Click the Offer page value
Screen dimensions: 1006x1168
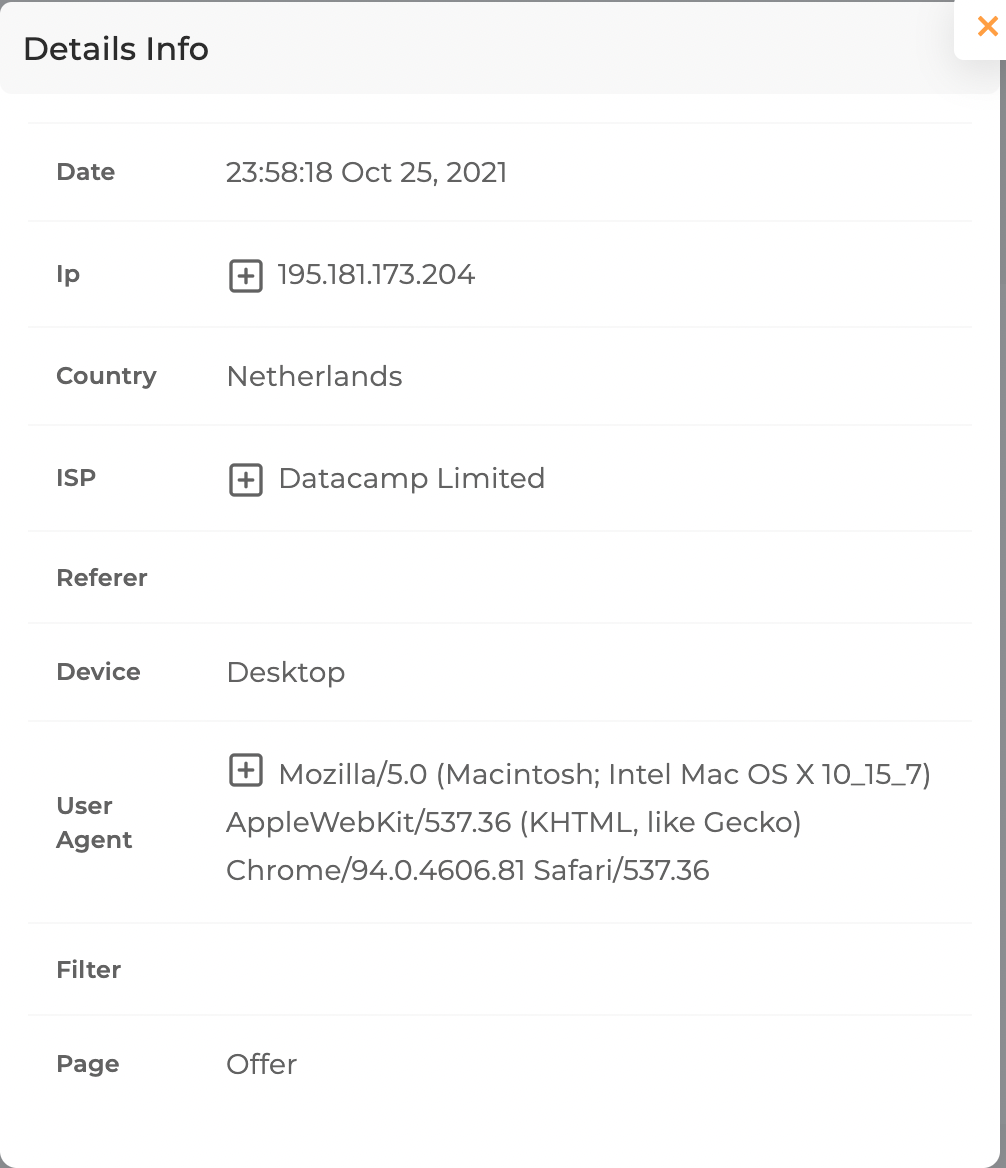point(261,1064)
